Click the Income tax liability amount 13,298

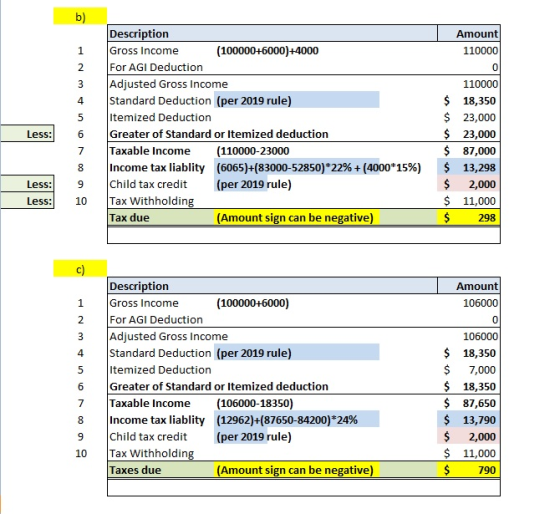coord(469,168)
